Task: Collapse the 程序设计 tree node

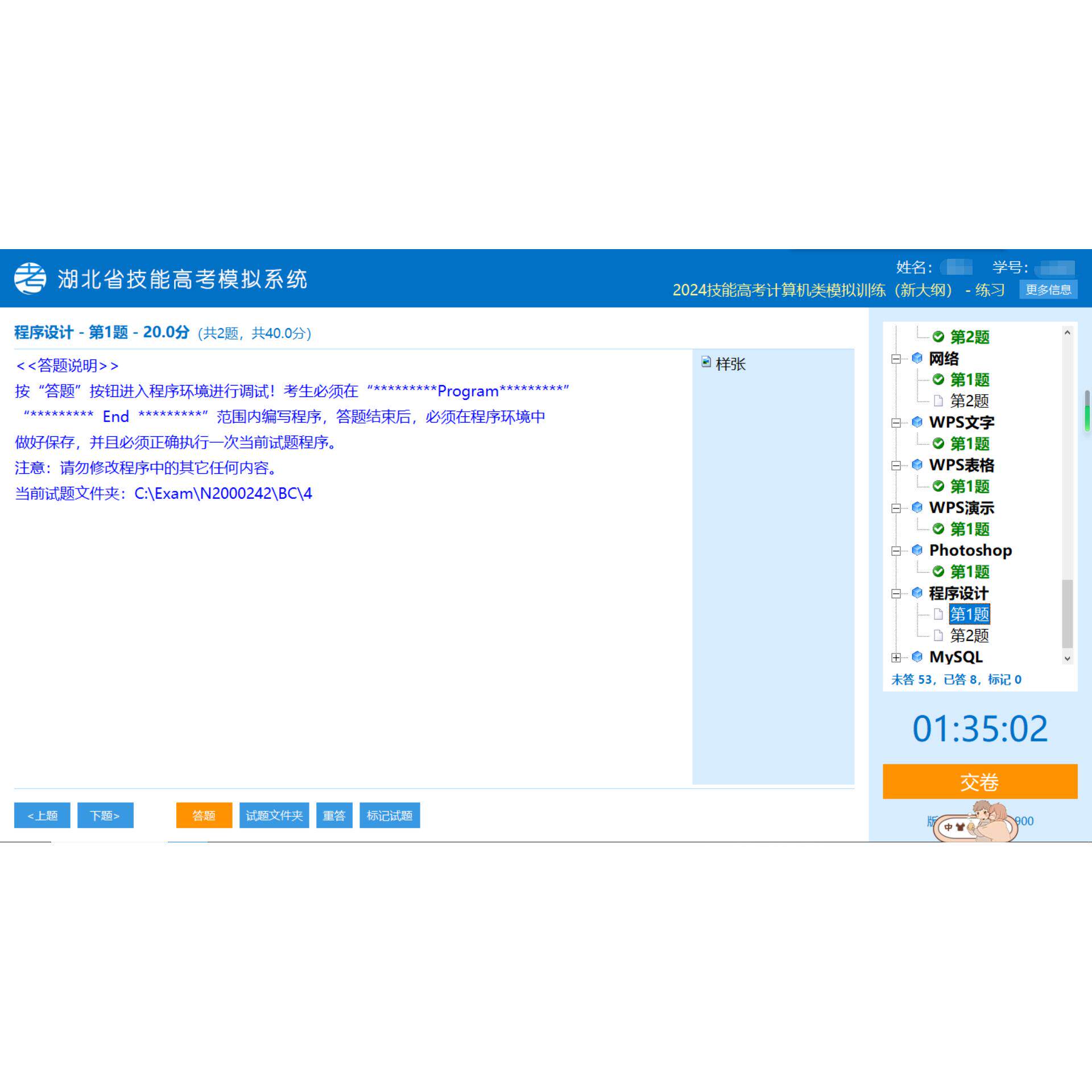Action: (896, 594)
